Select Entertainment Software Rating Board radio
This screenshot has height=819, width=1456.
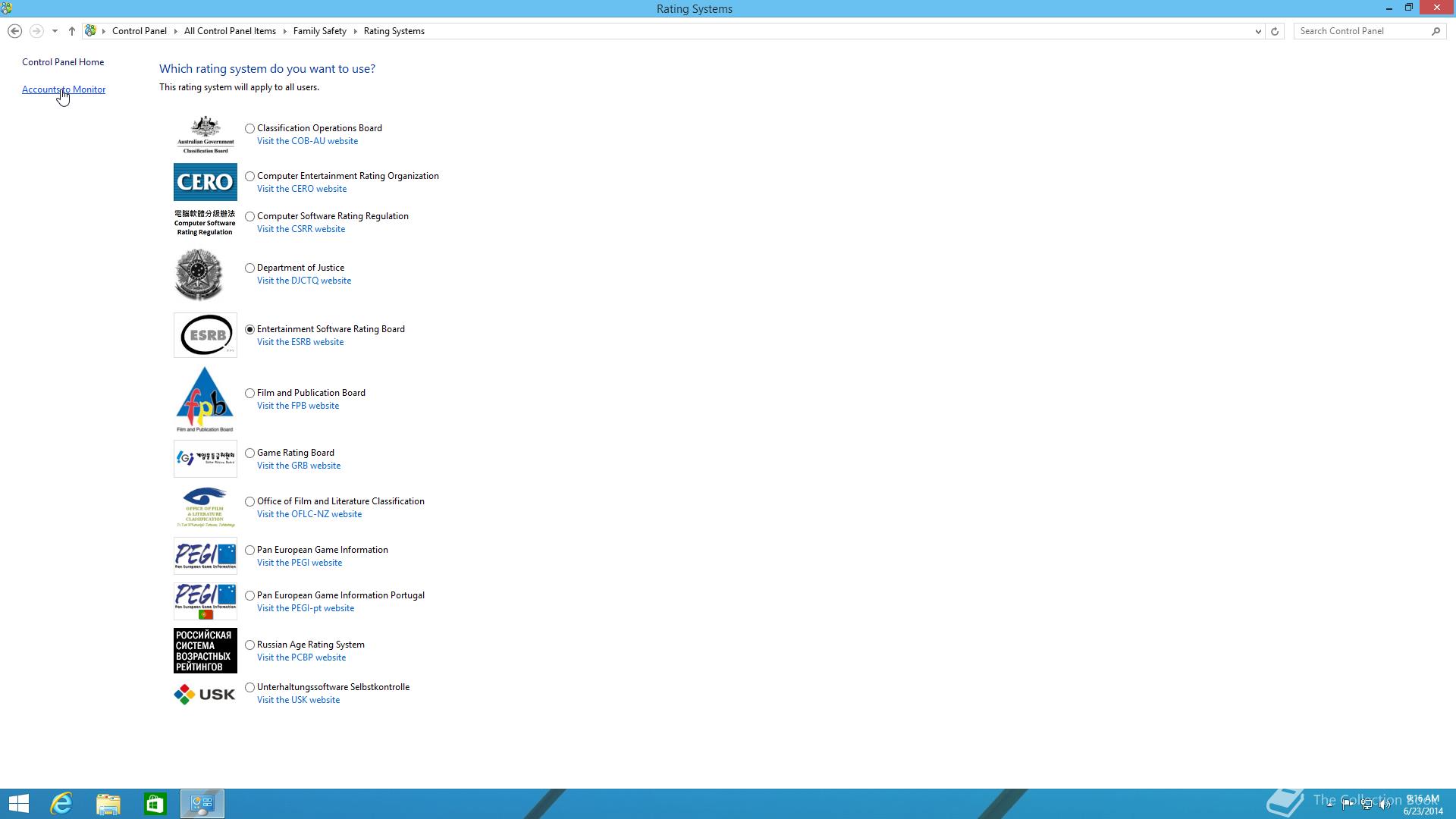[249, 330]
